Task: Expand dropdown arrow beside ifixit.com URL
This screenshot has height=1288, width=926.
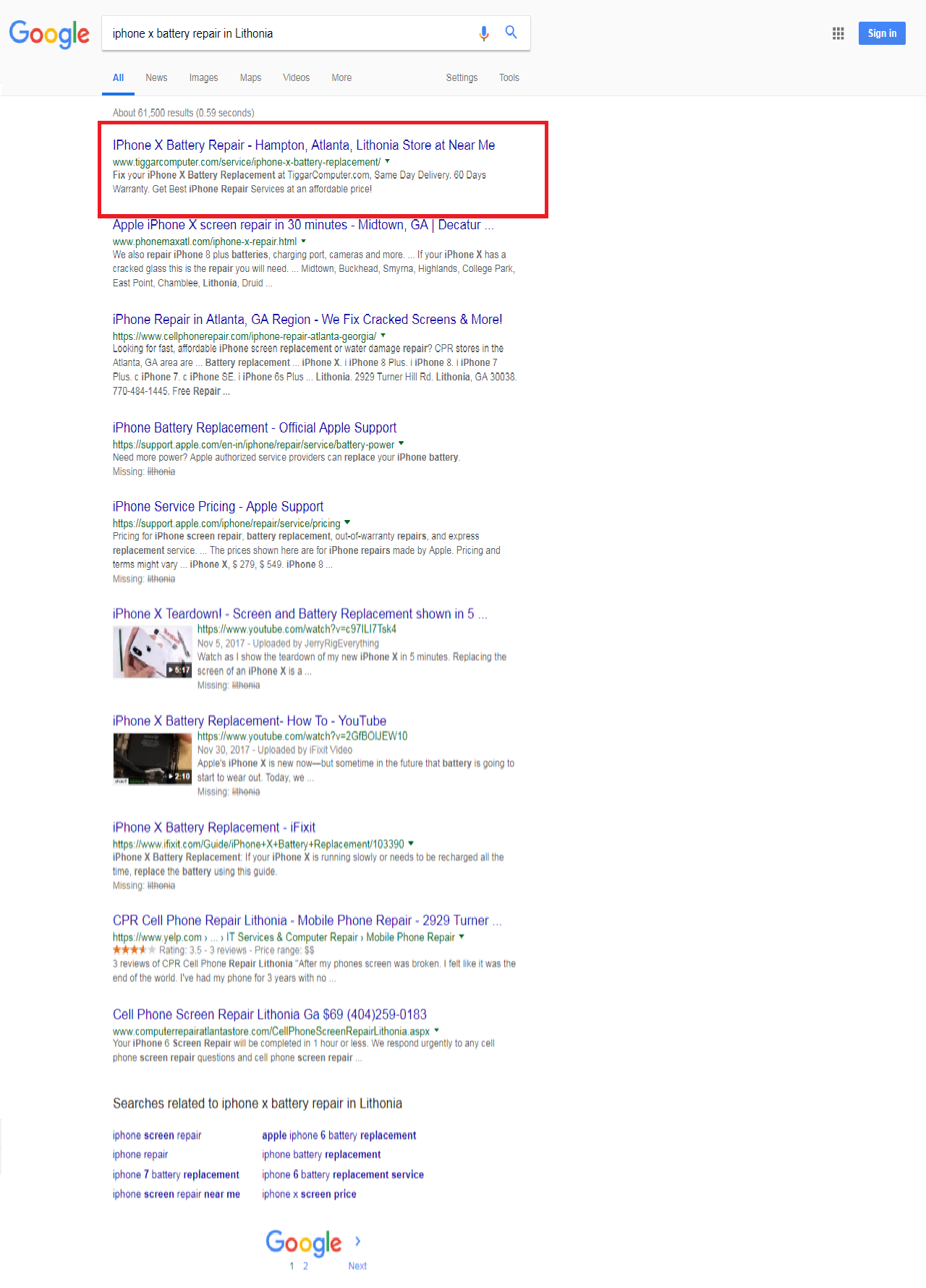Action: (411, 844)
